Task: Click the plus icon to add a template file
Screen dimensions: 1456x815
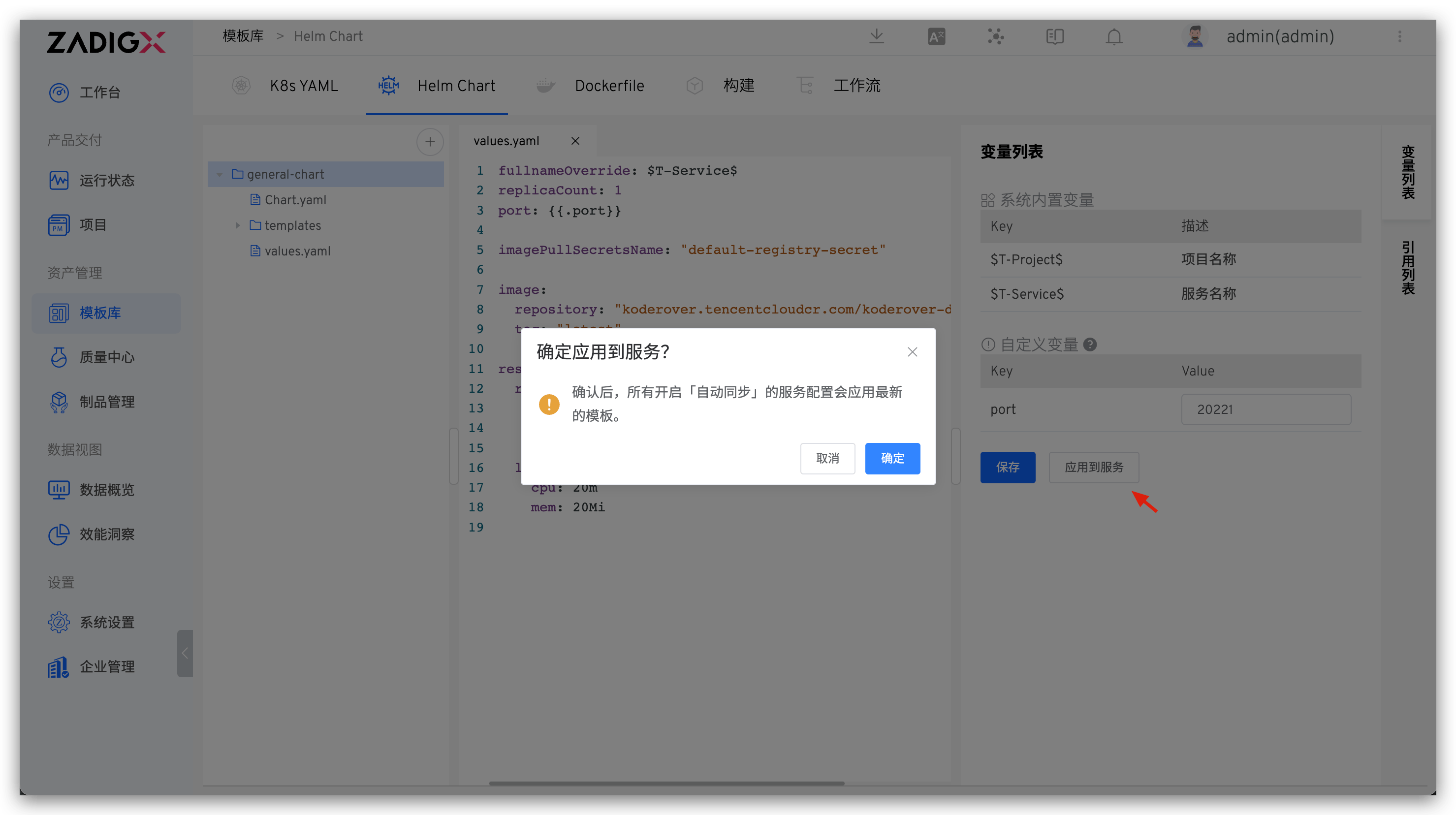Action: point(430,142)
